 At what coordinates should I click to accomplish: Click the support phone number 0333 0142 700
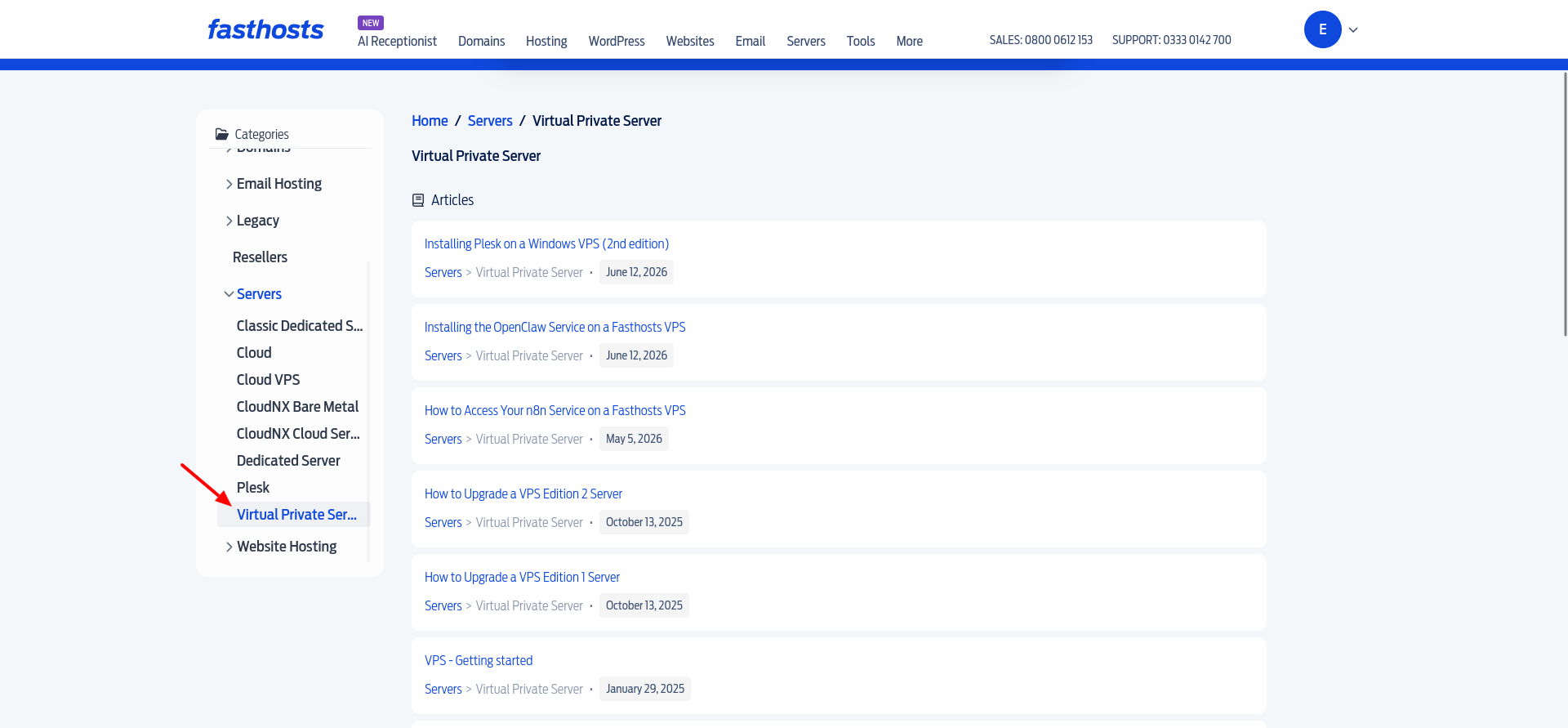pos(1197,40)
